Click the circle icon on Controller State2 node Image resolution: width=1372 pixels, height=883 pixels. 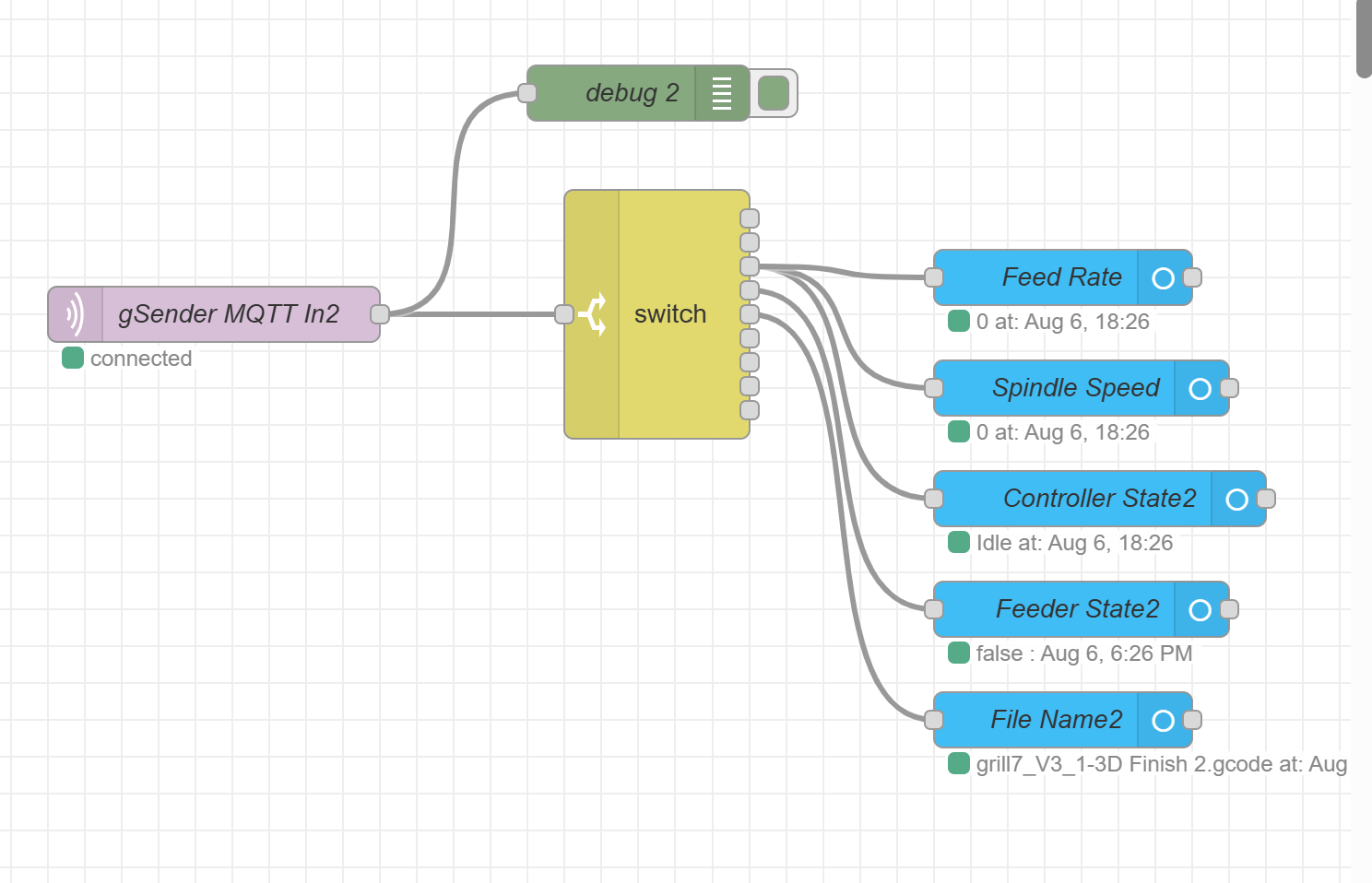point(1237,499)
